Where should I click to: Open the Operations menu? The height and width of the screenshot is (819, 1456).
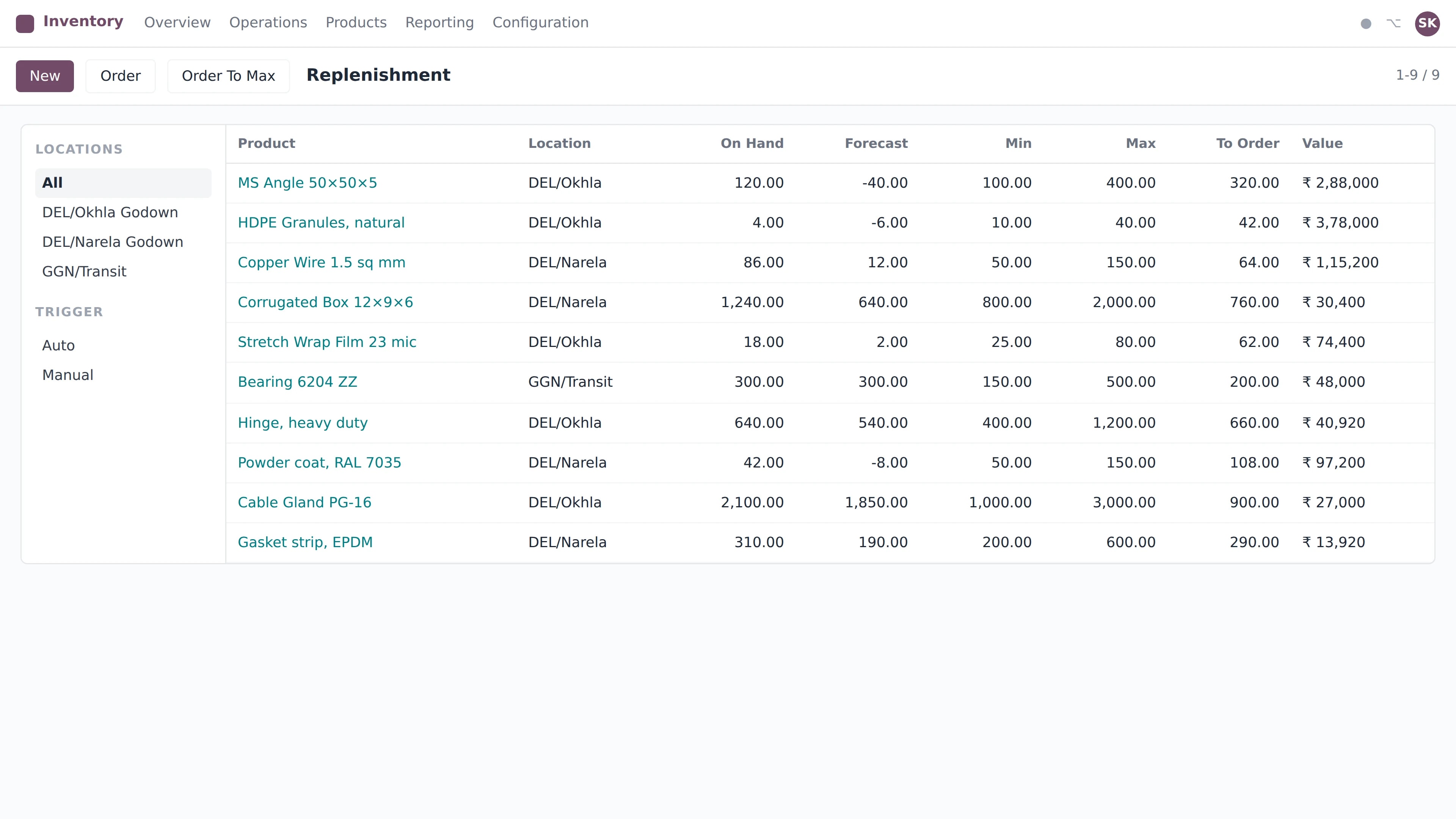(x=268, y=23)
